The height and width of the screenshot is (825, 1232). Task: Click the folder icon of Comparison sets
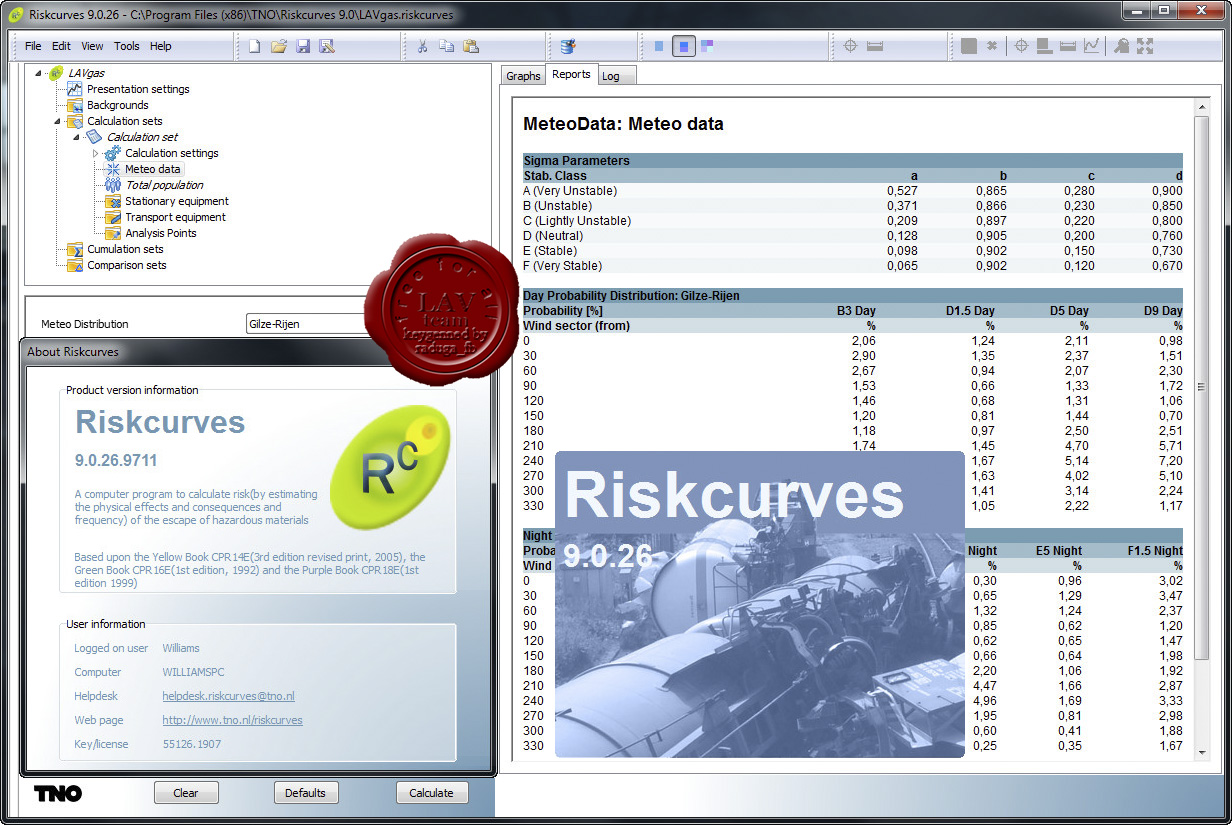(x=74, y=265)
